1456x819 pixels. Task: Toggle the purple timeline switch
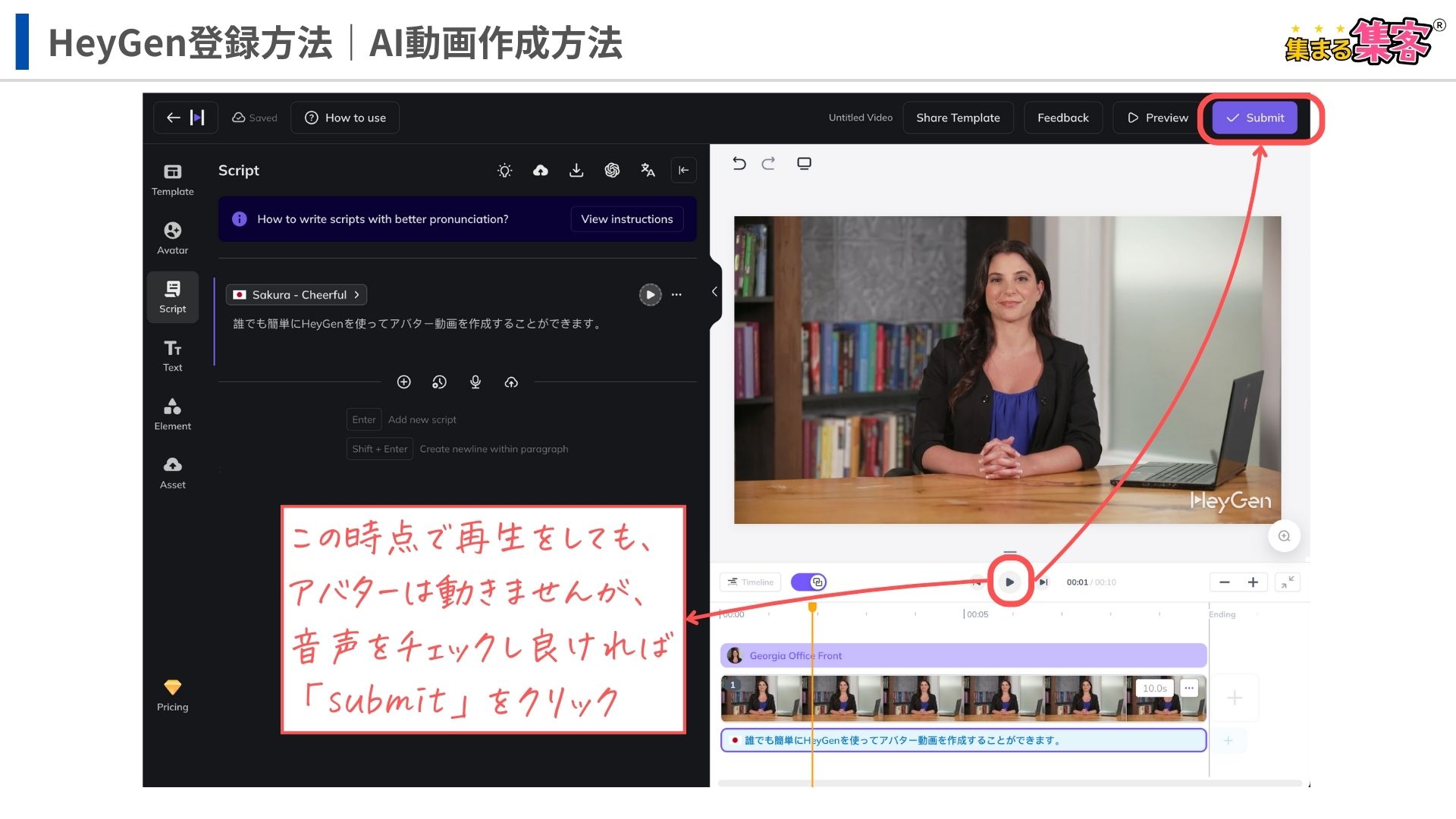[808, 582]
